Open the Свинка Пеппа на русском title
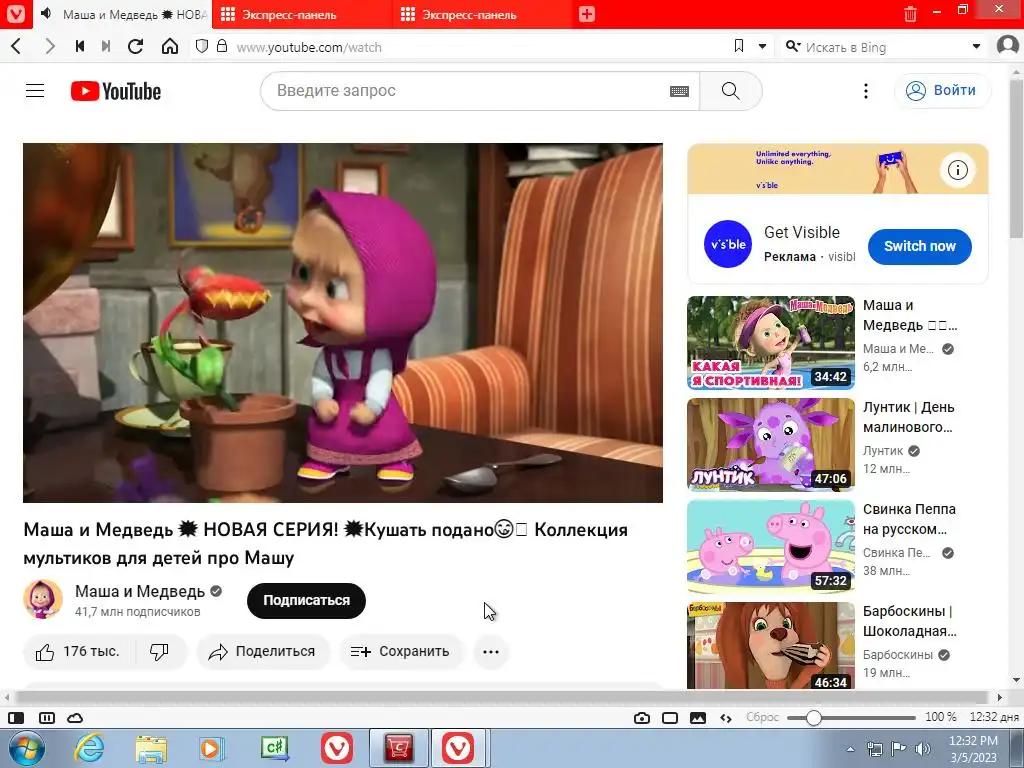 pyautogui.click(x=909, y=519)
